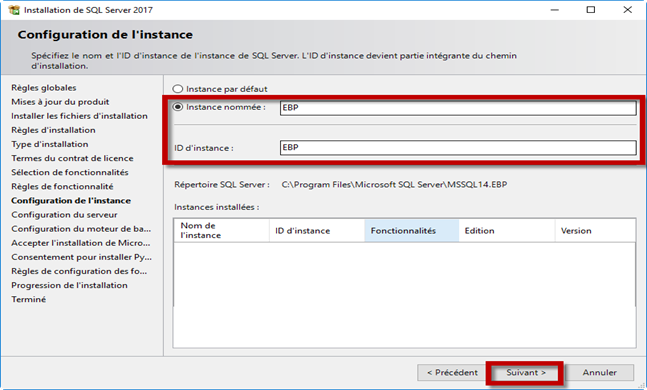Maximize the installation window

point(591,9)
